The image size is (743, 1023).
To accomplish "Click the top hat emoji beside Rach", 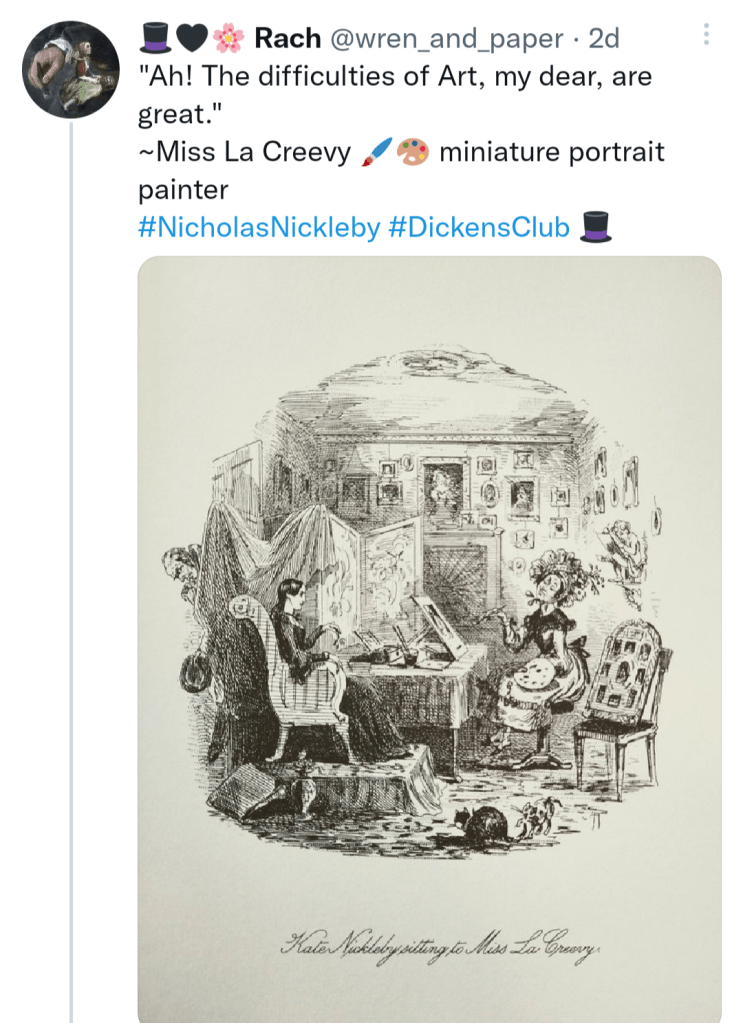I will (x=156, y=38).
